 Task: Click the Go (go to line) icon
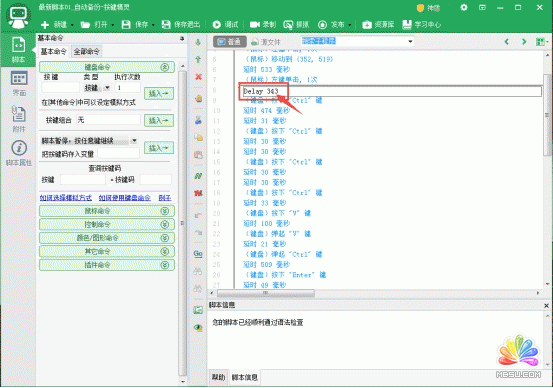click(198, 253)
